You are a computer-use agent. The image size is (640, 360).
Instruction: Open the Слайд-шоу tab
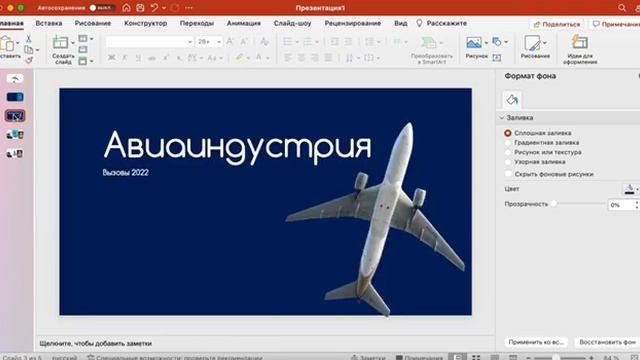point(292,23)
